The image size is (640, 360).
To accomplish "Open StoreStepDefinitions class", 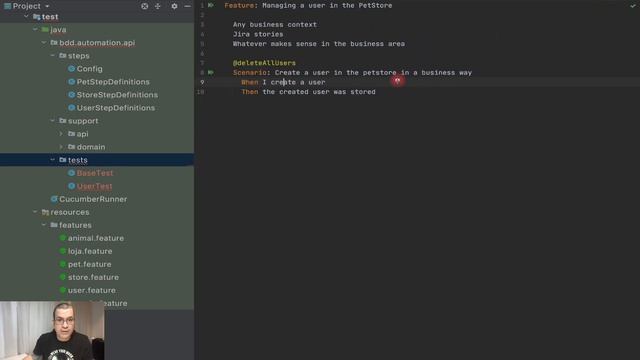I will (117, 95).
